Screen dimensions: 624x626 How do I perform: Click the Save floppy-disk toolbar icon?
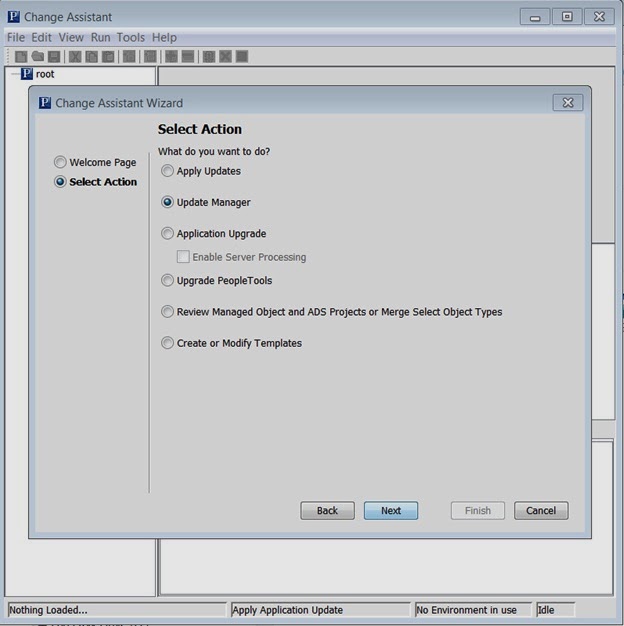(x=54, y=57)
